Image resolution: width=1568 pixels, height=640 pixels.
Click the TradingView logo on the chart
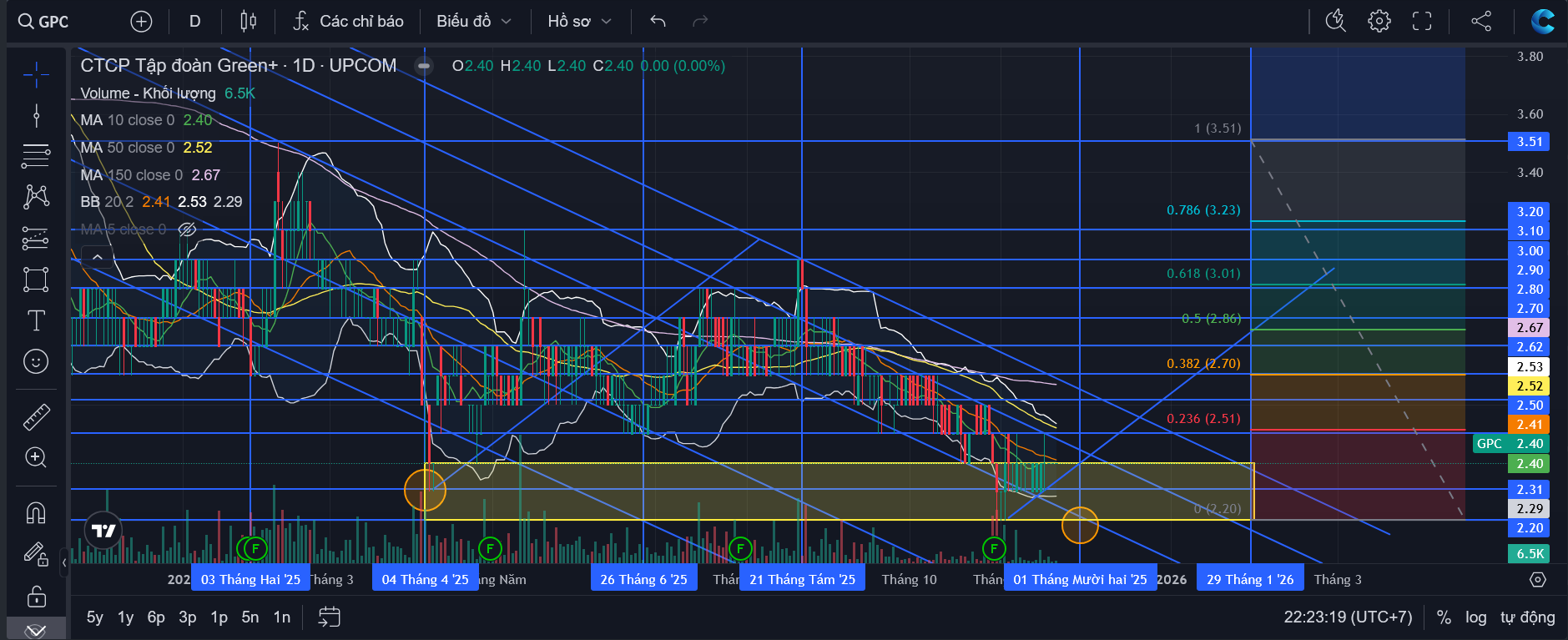coord(103,531)
